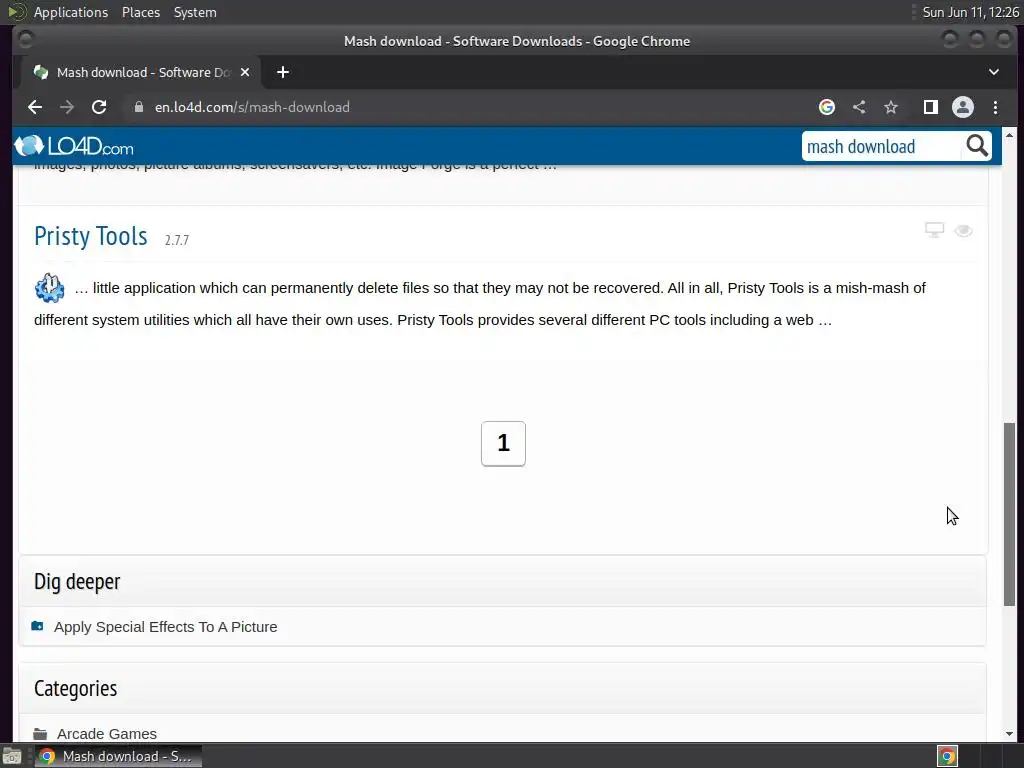
Task: Go to results page 1
Action: (503, 443)
